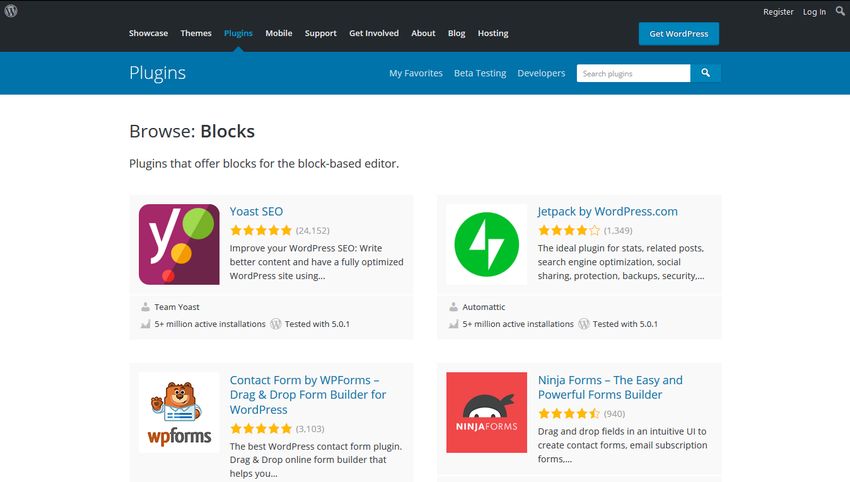The width and height of the screenshot is (850, 482).
Task: Click the WPForms star rating
Action: click(x=261, y=429)
